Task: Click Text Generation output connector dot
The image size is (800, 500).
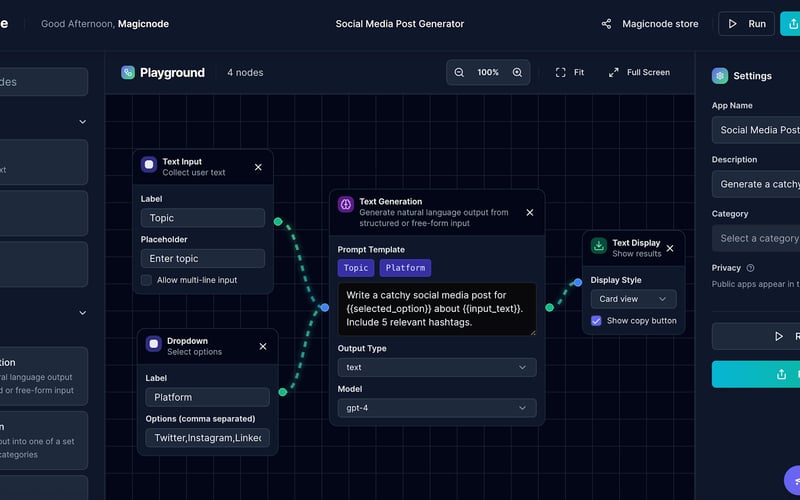Action: click(549, 307)
